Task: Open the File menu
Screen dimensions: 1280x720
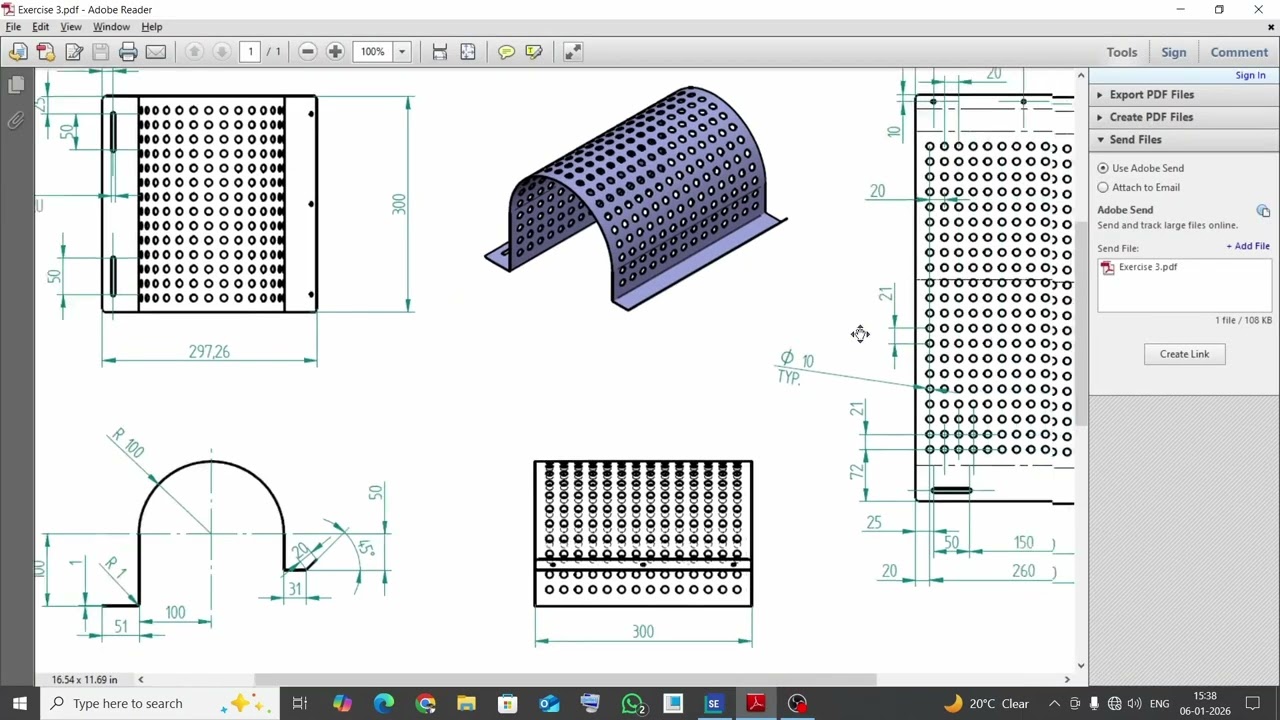Action: [13, 27]
